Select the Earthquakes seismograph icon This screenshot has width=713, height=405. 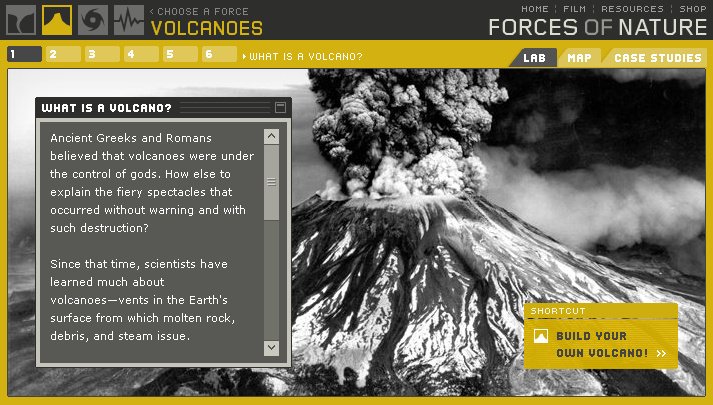click(129, 20)
